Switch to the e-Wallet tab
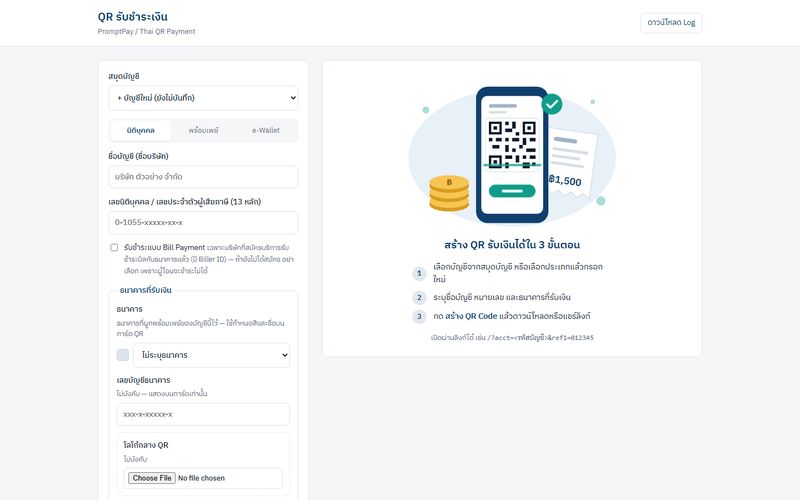Image resolution: width=800 pixels, height=500 pixels. 265,131
